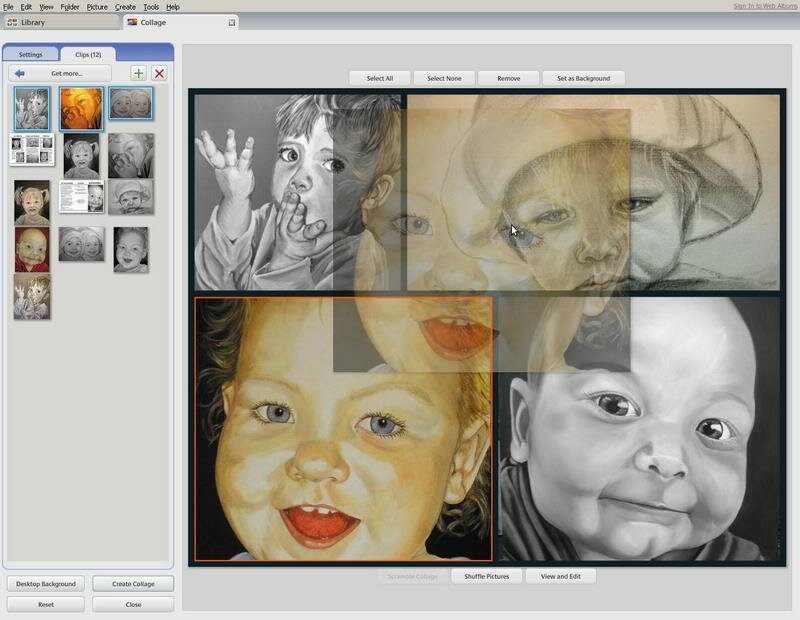Click the Remove button above the collage
The height and width of the screenshot is (620, 800).
pos(509,78)
